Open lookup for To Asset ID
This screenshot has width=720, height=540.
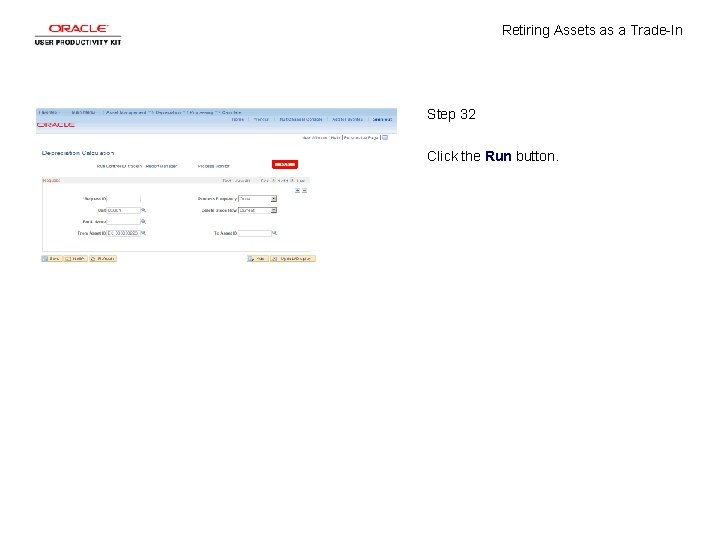275,233
